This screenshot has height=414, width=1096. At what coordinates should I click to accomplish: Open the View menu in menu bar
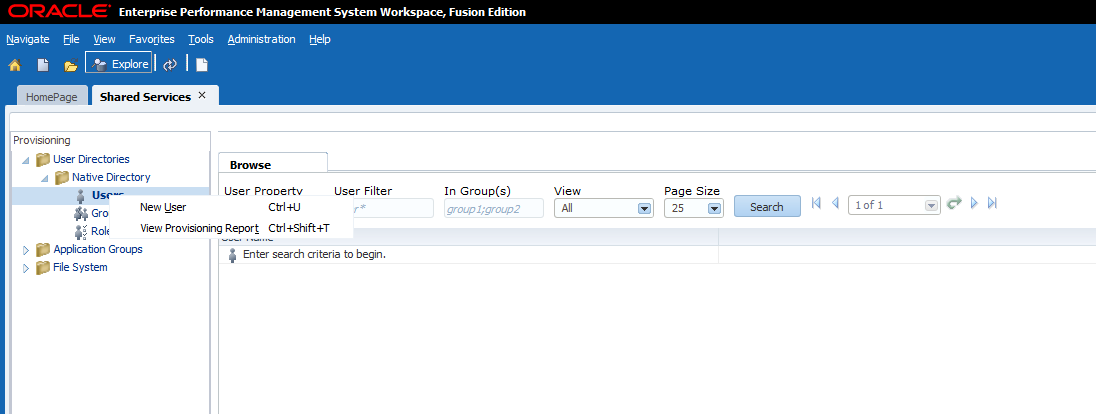click(x=104, y=39)
